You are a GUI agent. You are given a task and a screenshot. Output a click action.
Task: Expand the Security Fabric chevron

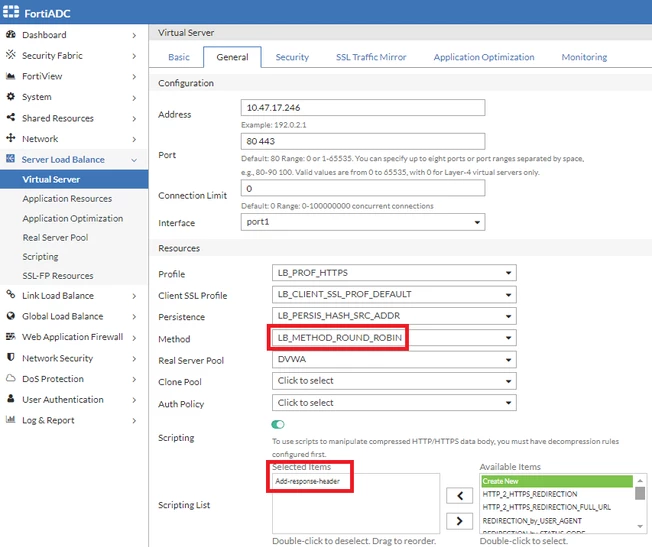(x=134, y=56)
